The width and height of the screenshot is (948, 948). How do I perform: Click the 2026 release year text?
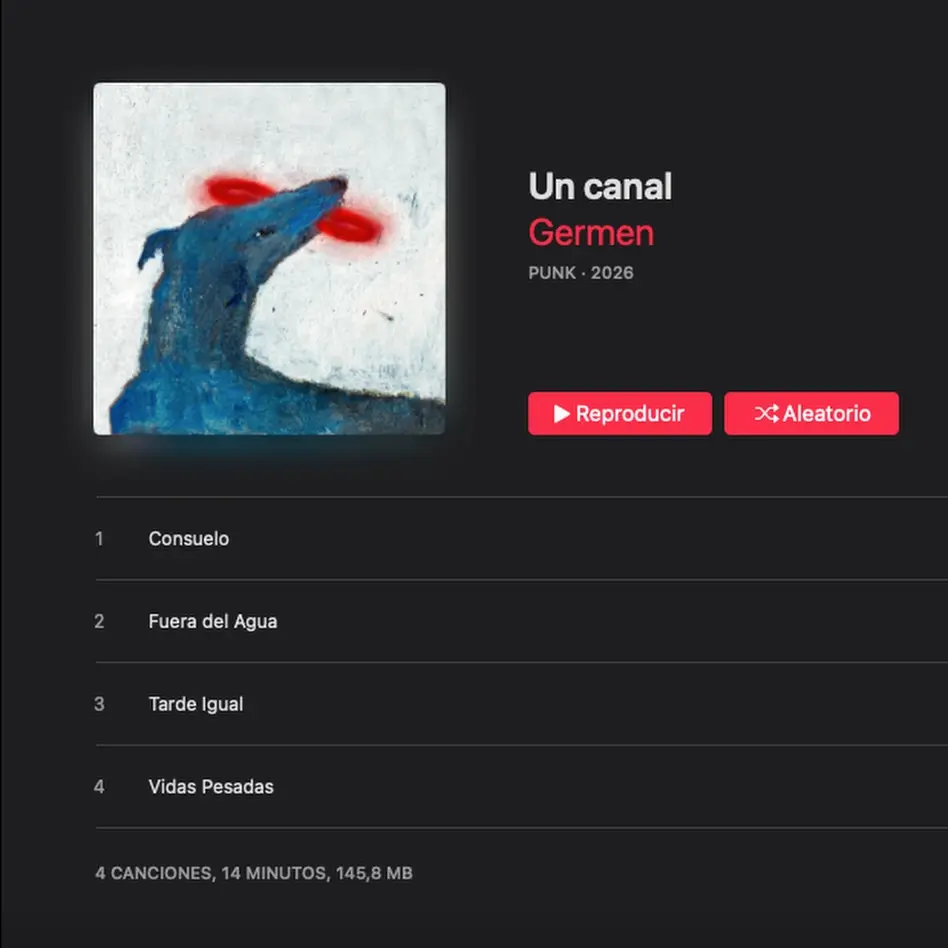tap(612, 273)
